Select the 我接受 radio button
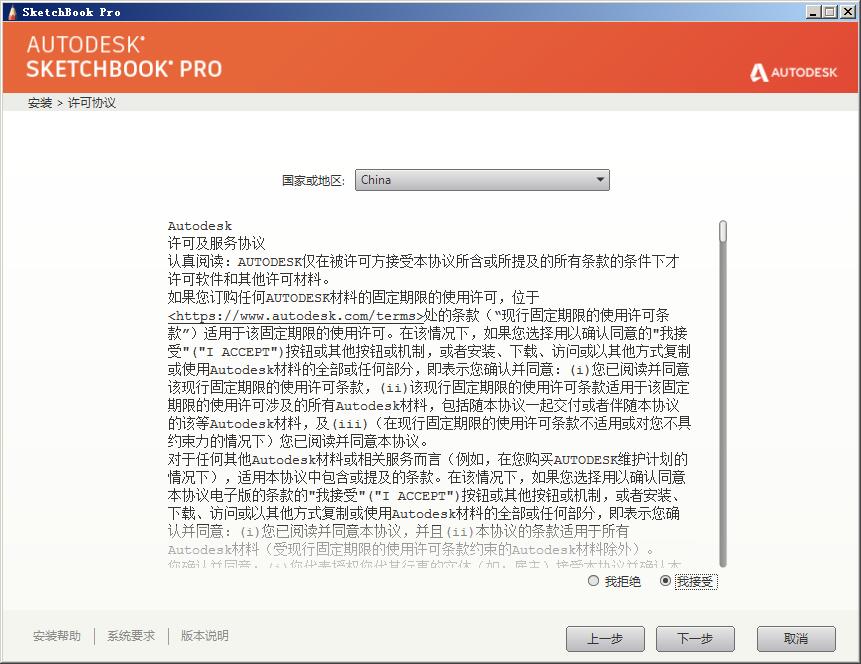This screenshot has width=861, height=664. point(665,581)
